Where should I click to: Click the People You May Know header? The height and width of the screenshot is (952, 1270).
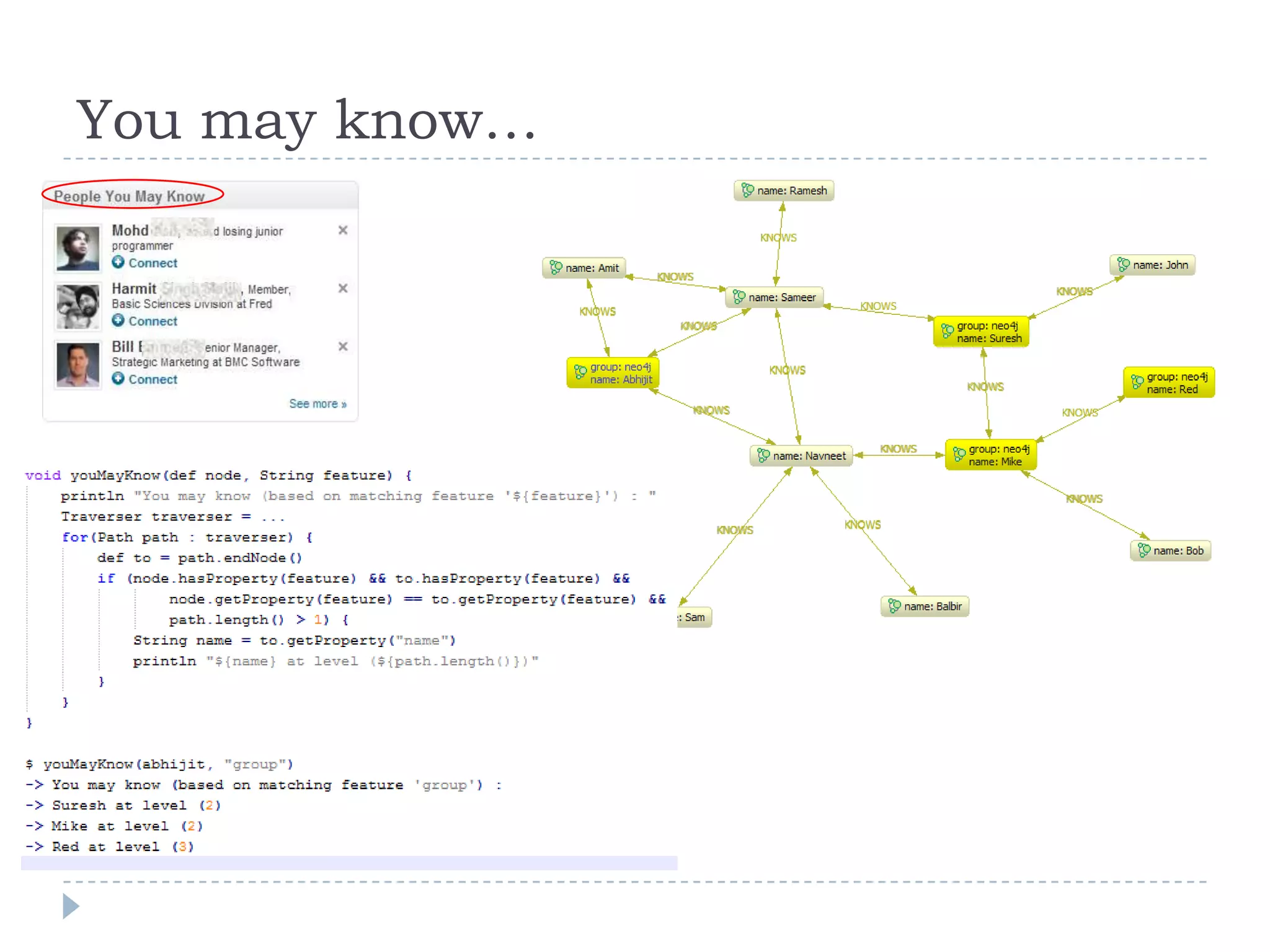click(129, 196)
